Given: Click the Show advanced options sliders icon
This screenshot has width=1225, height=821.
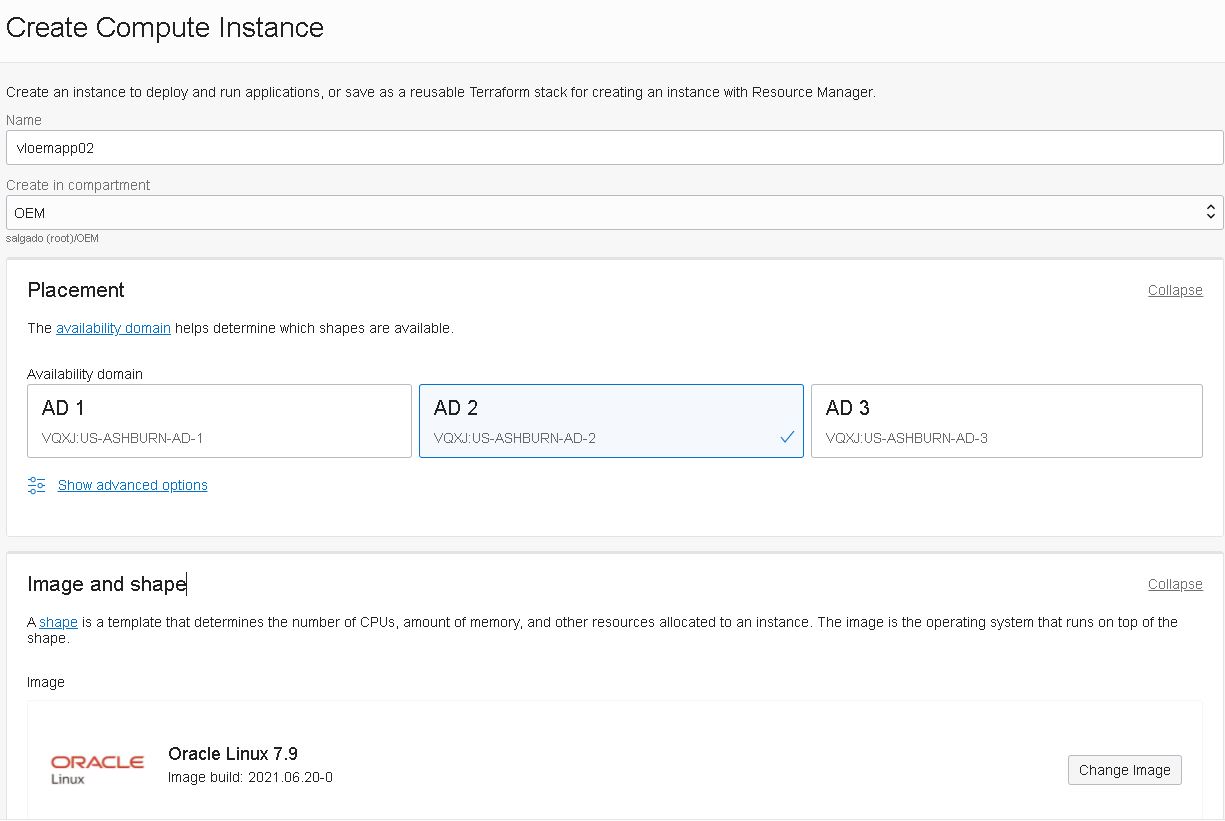Looking at the screenshot, I should coord(36,485).
